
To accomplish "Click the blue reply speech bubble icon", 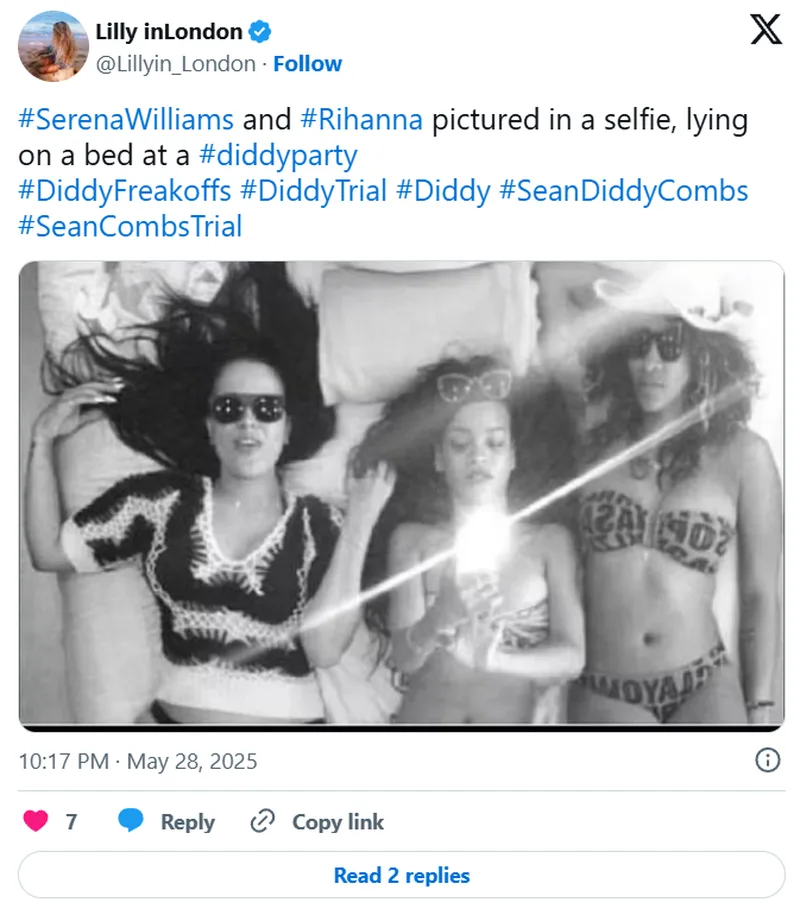I will (x=131, y=820).
